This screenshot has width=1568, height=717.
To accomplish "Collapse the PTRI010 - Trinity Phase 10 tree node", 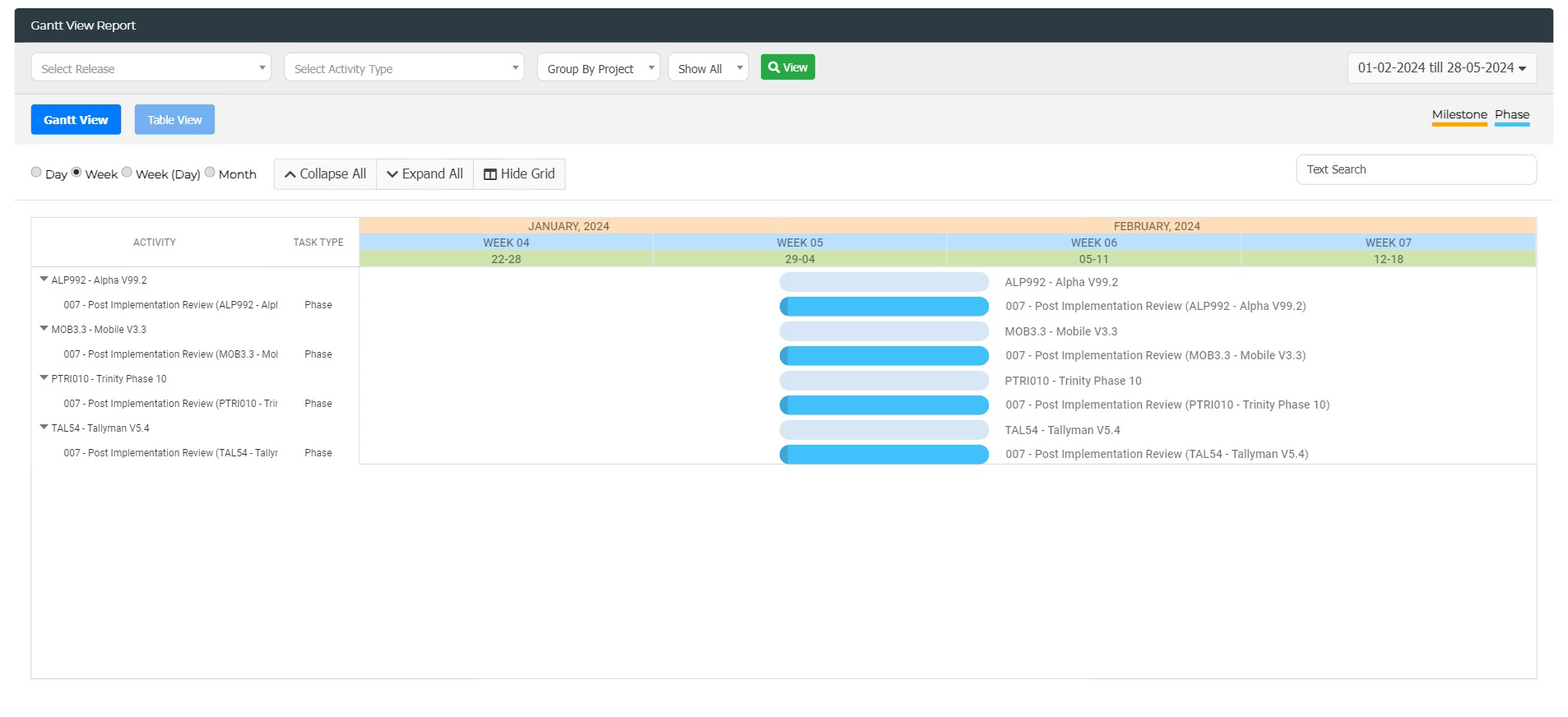I will click(44, 378).
